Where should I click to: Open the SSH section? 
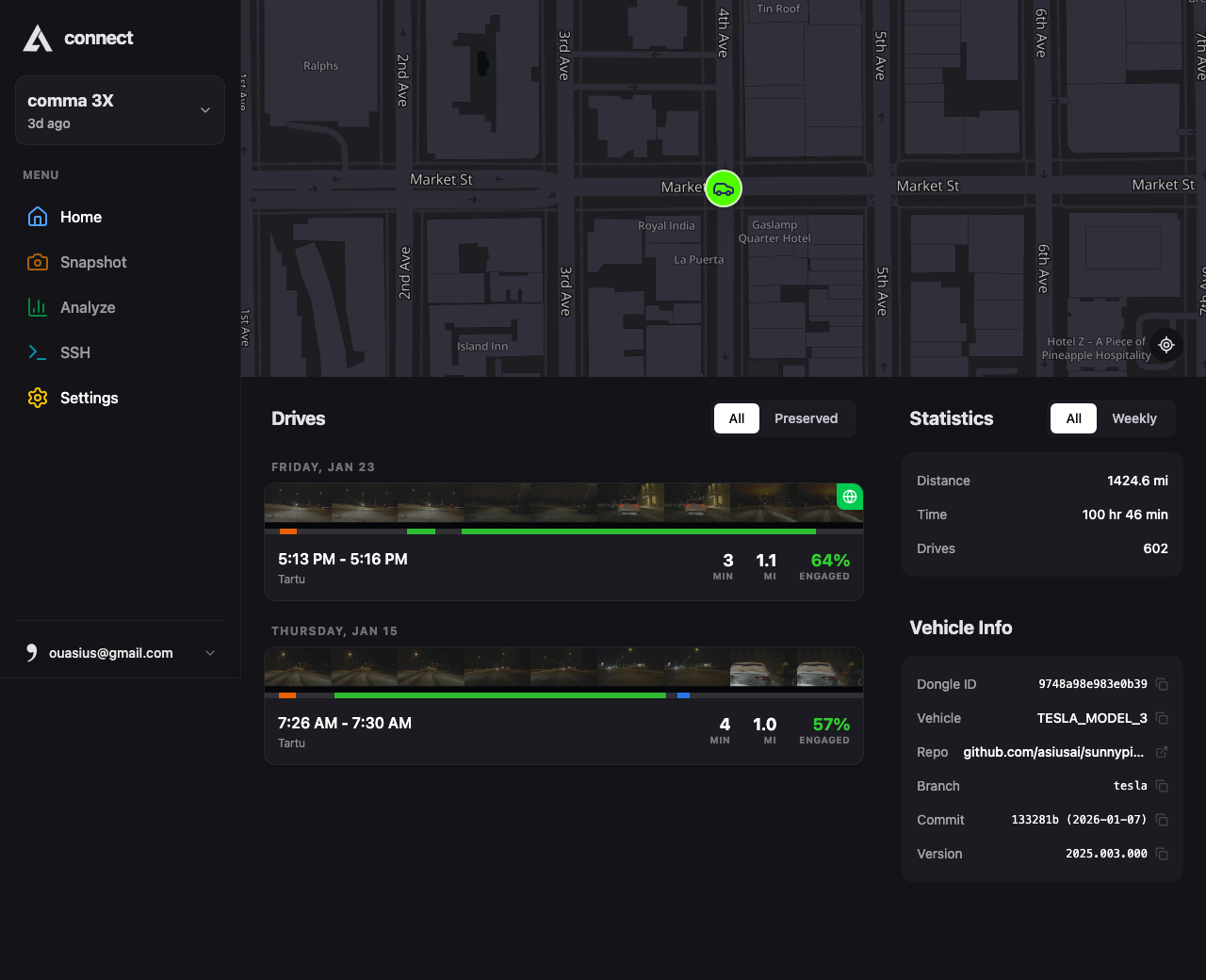tap(74, 352)
